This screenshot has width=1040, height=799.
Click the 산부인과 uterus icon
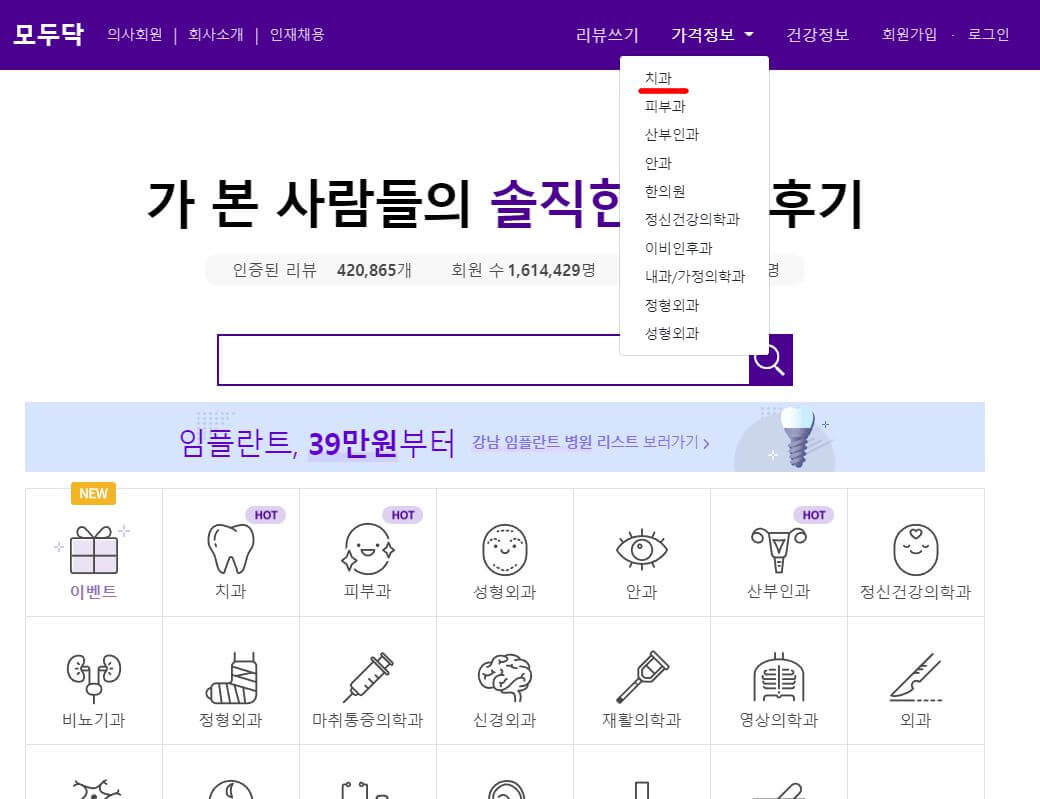click(x=779, y=548)
